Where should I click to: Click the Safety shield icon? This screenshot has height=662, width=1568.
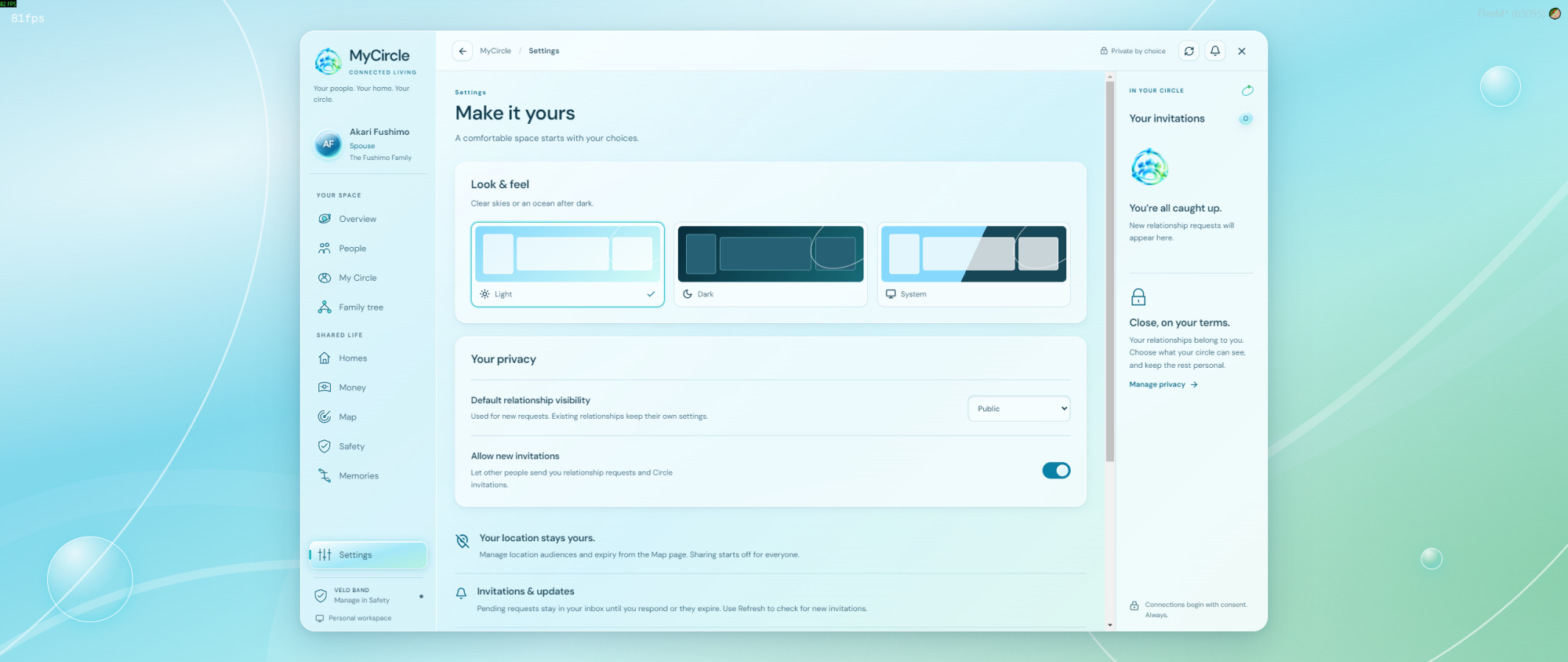[x=325, y=446]
